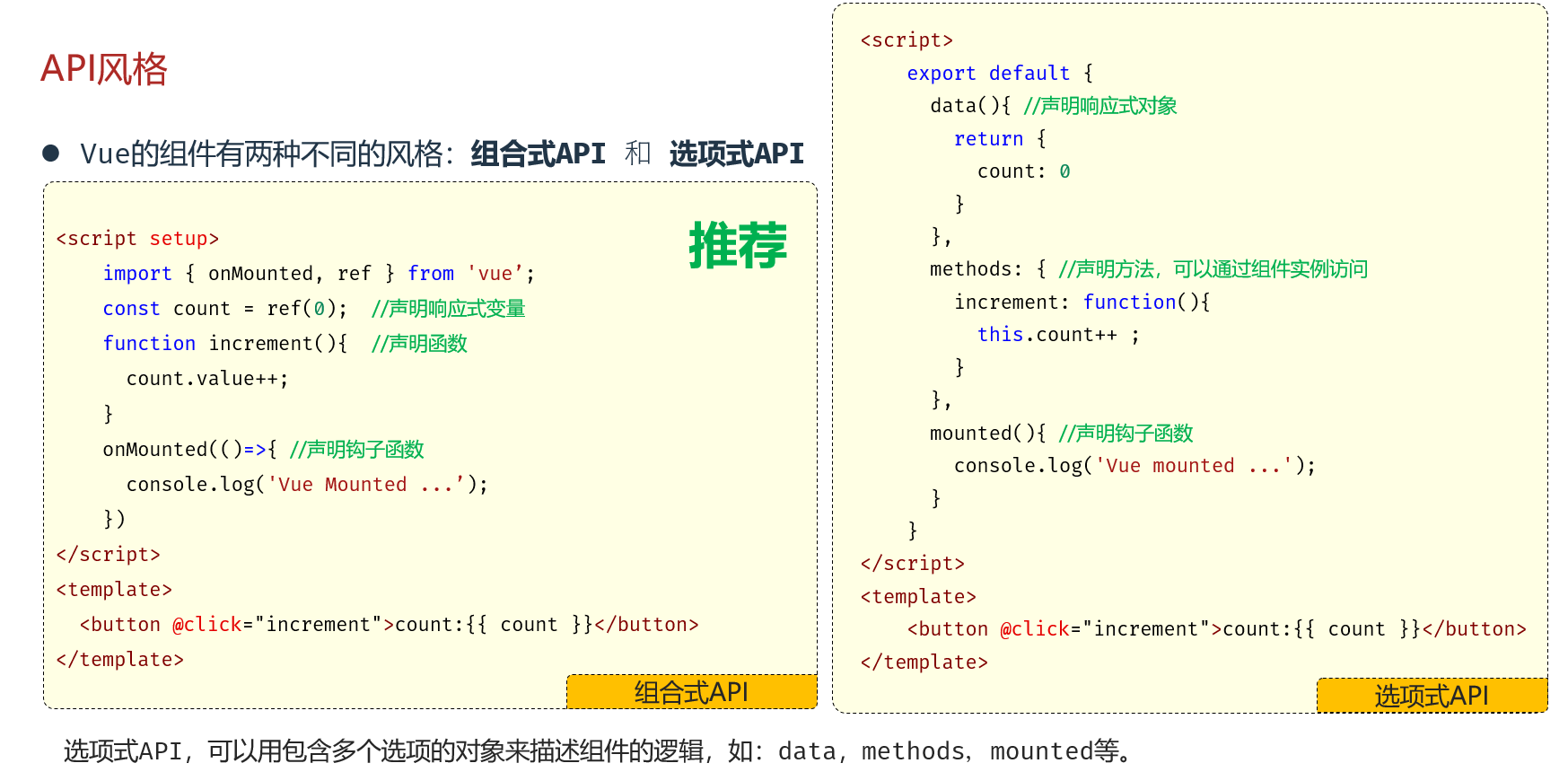Screen dimensions: 1568x772
Task: Click the '//声明响应式变量' comment
Action: [448, 309]
